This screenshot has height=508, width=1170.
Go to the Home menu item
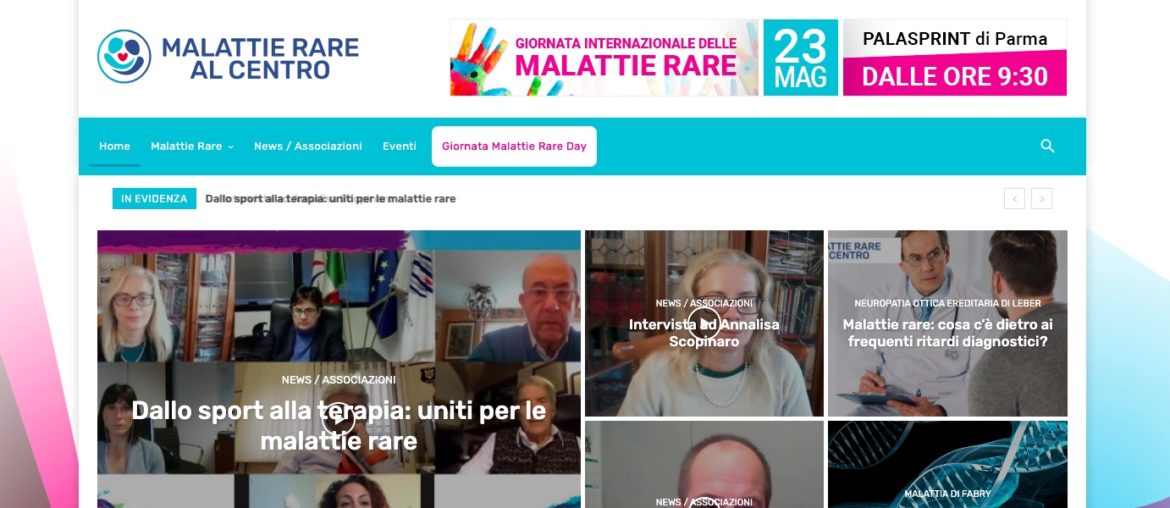tap(114, 146)
